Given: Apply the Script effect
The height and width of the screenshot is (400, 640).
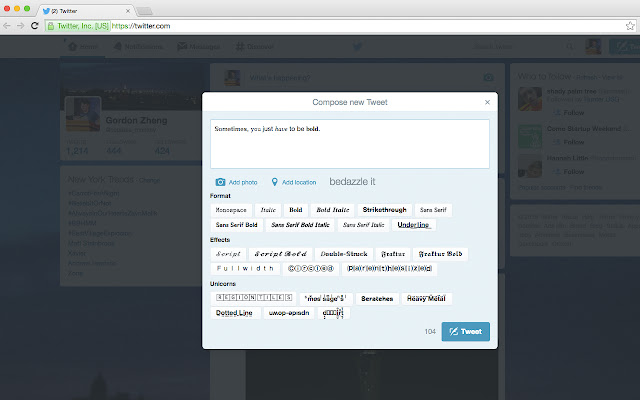Looking at the screenshot, I should point(228,254).
